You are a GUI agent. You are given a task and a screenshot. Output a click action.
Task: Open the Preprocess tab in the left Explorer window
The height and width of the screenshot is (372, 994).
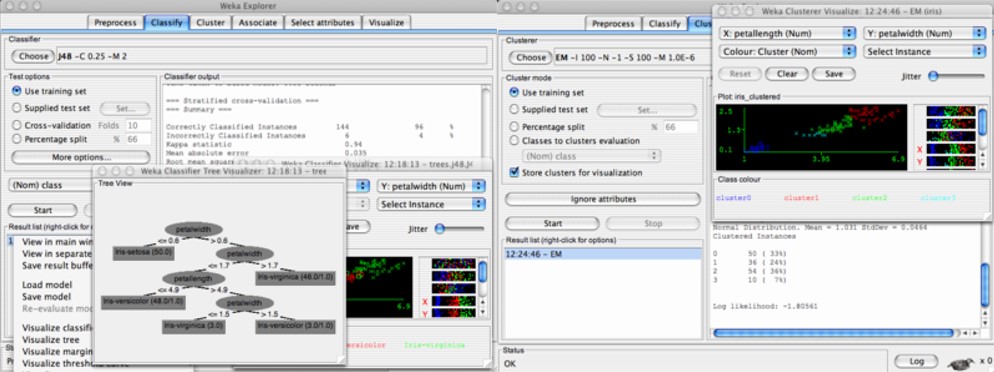pyautogui.click(x=115, y=22)
